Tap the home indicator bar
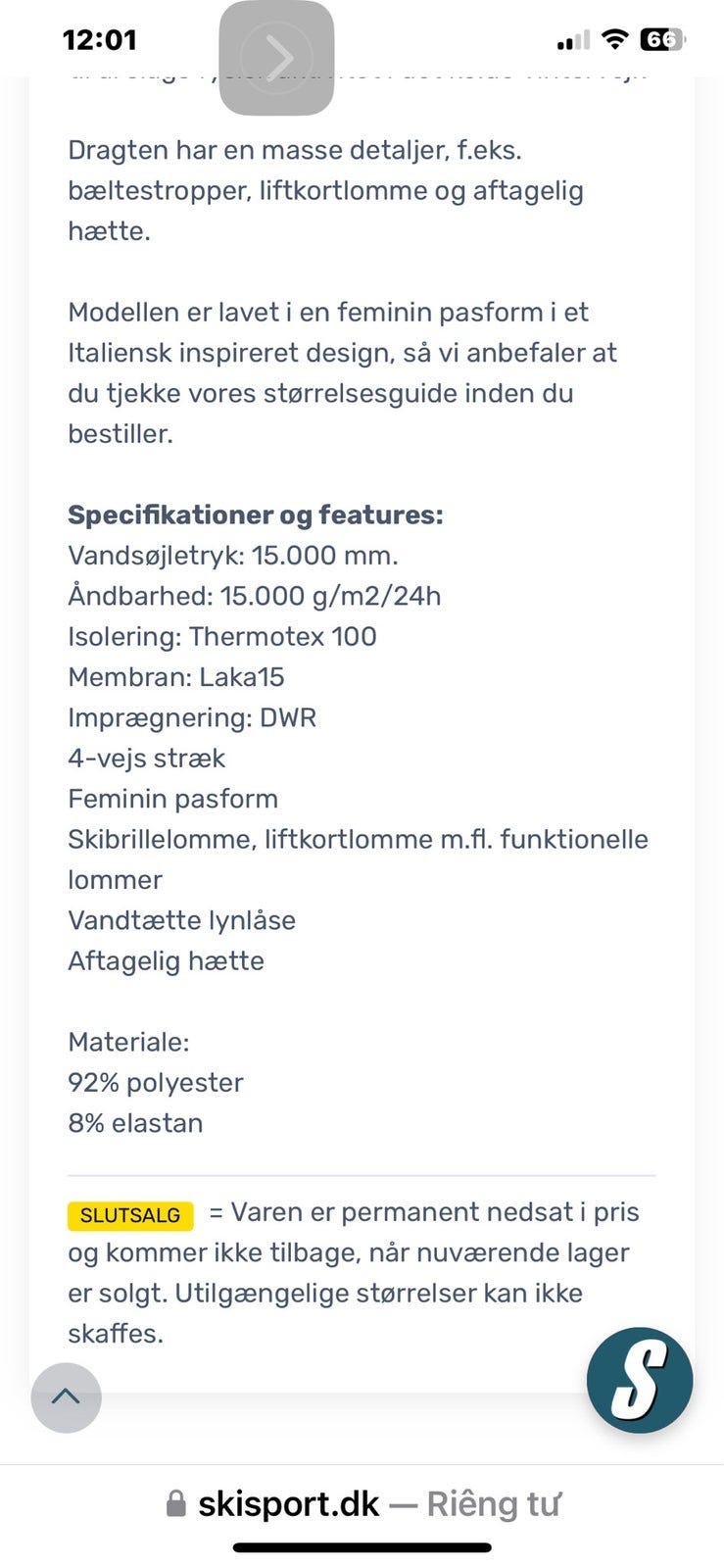The image size is (724, 1568). (362, 1547)
